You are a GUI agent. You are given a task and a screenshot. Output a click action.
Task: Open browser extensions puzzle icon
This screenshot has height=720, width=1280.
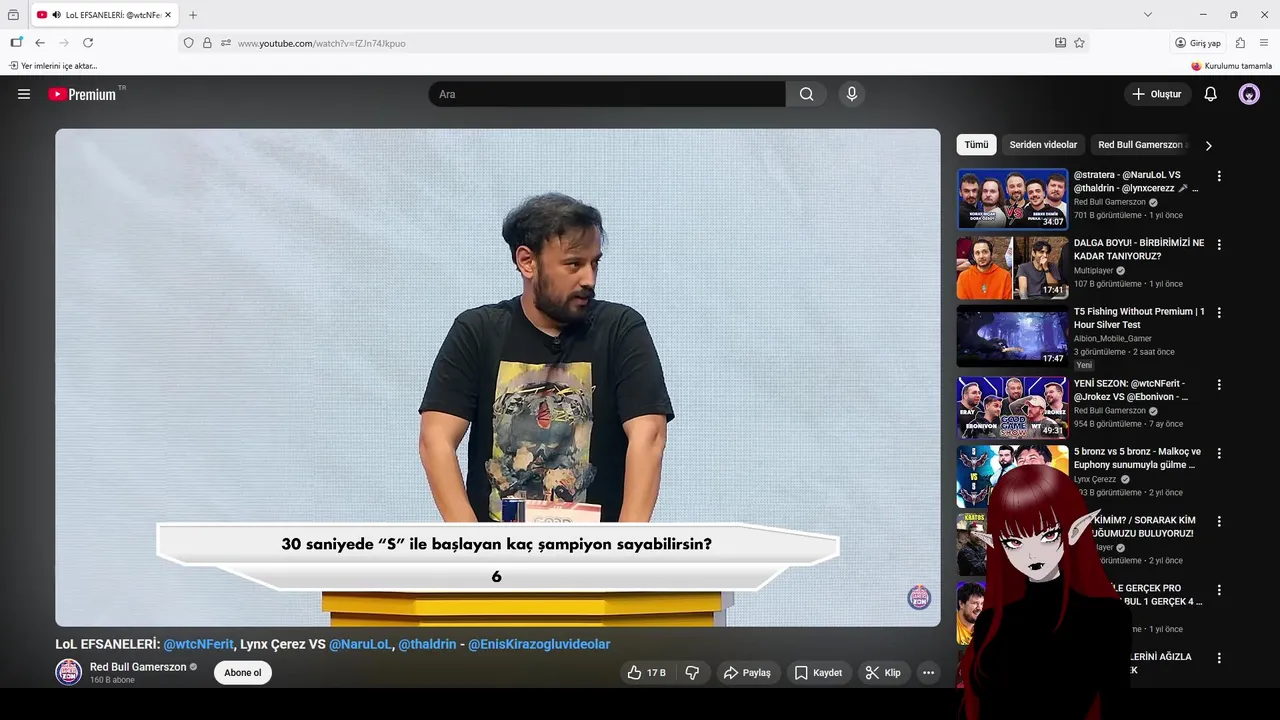[1240, 43]
